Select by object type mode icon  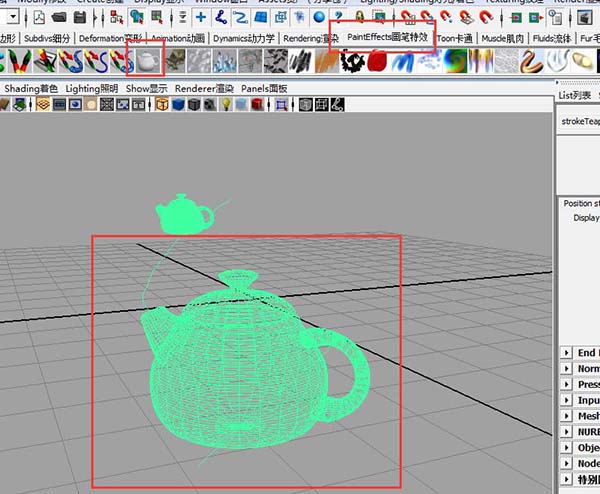coord(137,17)
